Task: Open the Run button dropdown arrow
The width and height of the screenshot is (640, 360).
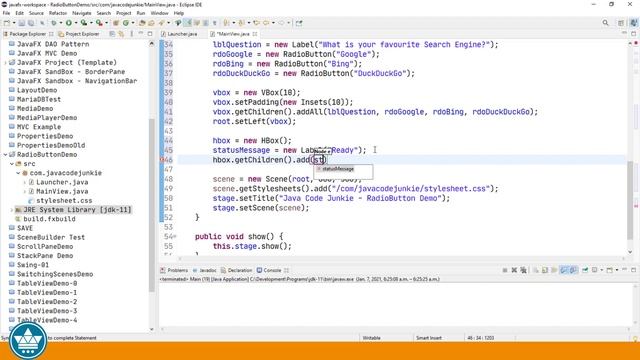Action: 76,23
